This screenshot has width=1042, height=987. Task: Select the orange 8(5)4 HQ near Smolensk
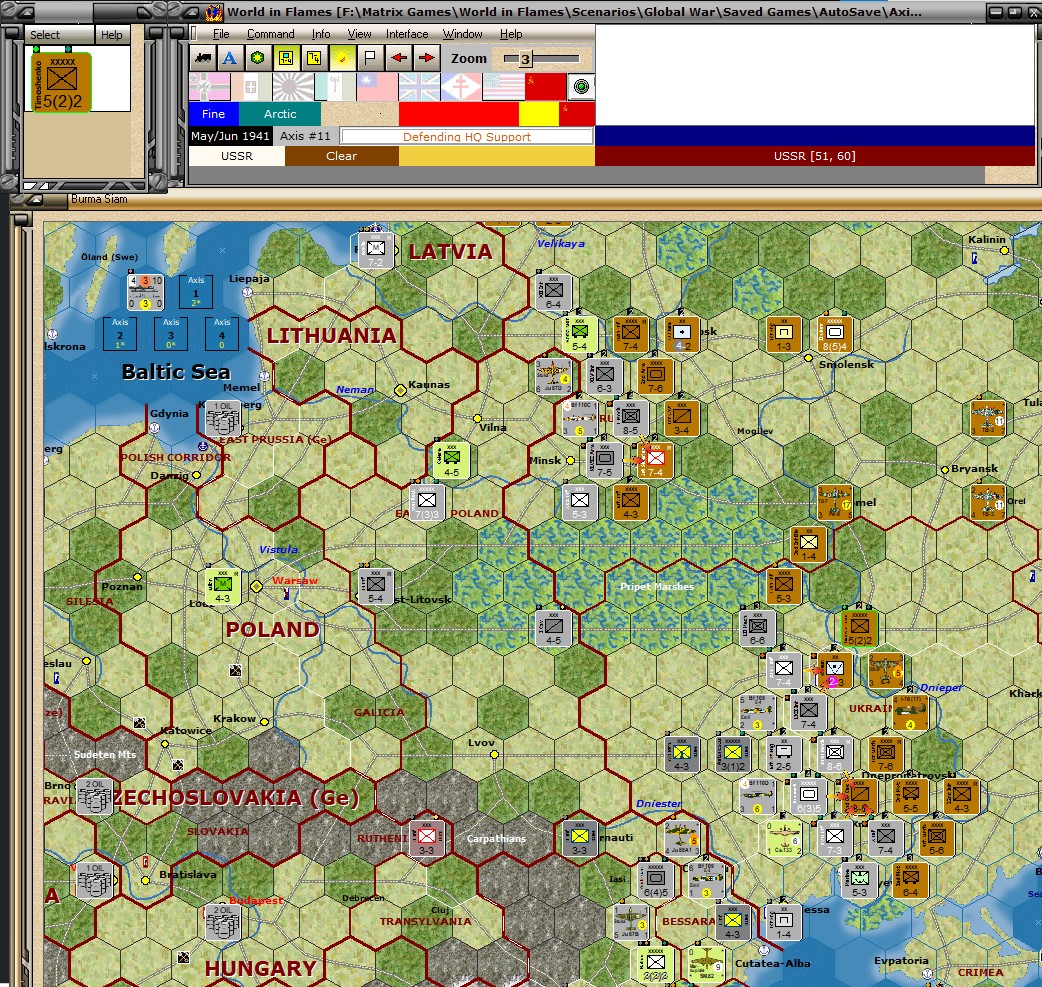tap(835, 334)
